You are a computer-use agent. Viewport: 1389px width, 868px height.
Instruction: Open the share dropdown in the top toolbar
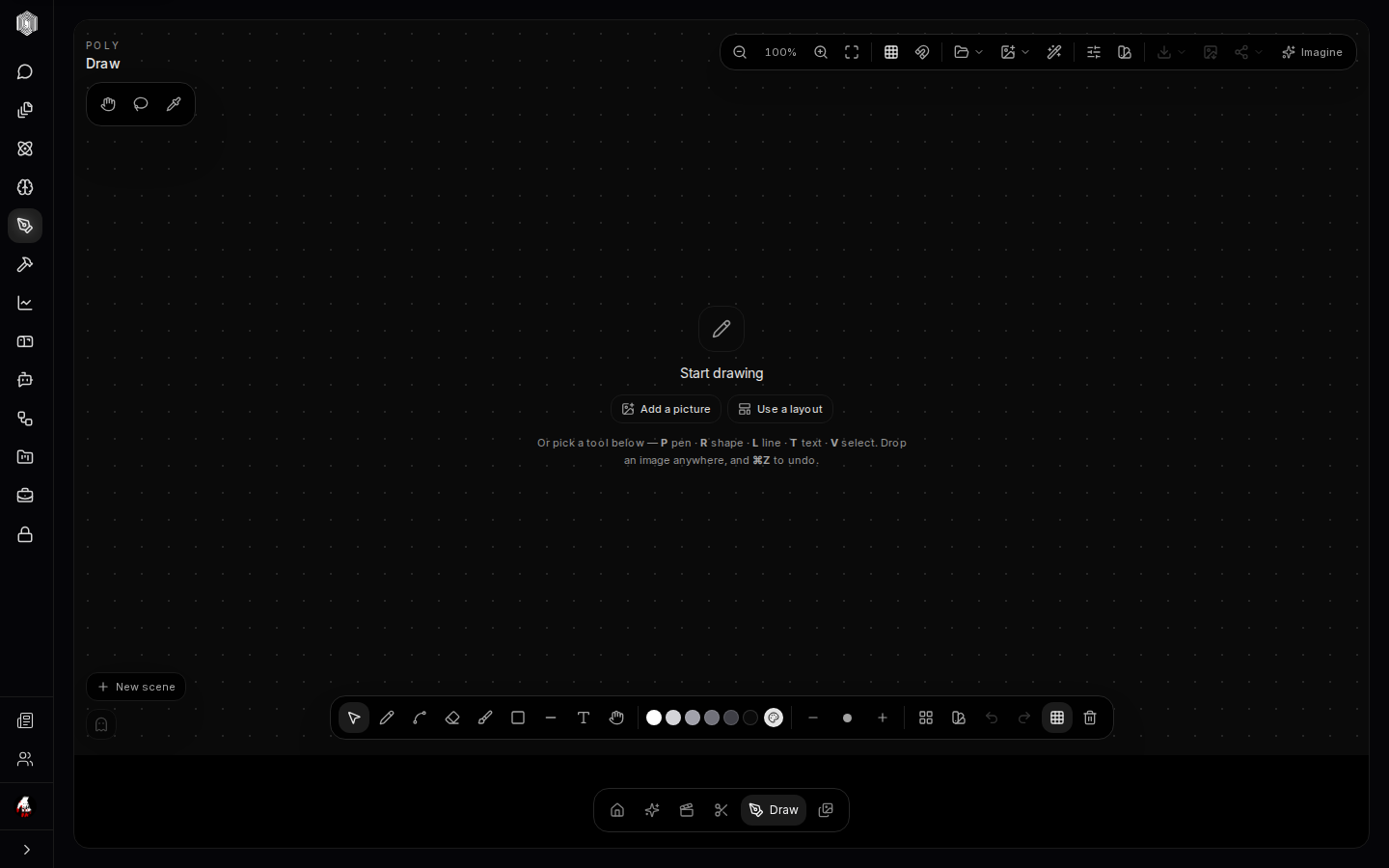tap(1248, 52)
